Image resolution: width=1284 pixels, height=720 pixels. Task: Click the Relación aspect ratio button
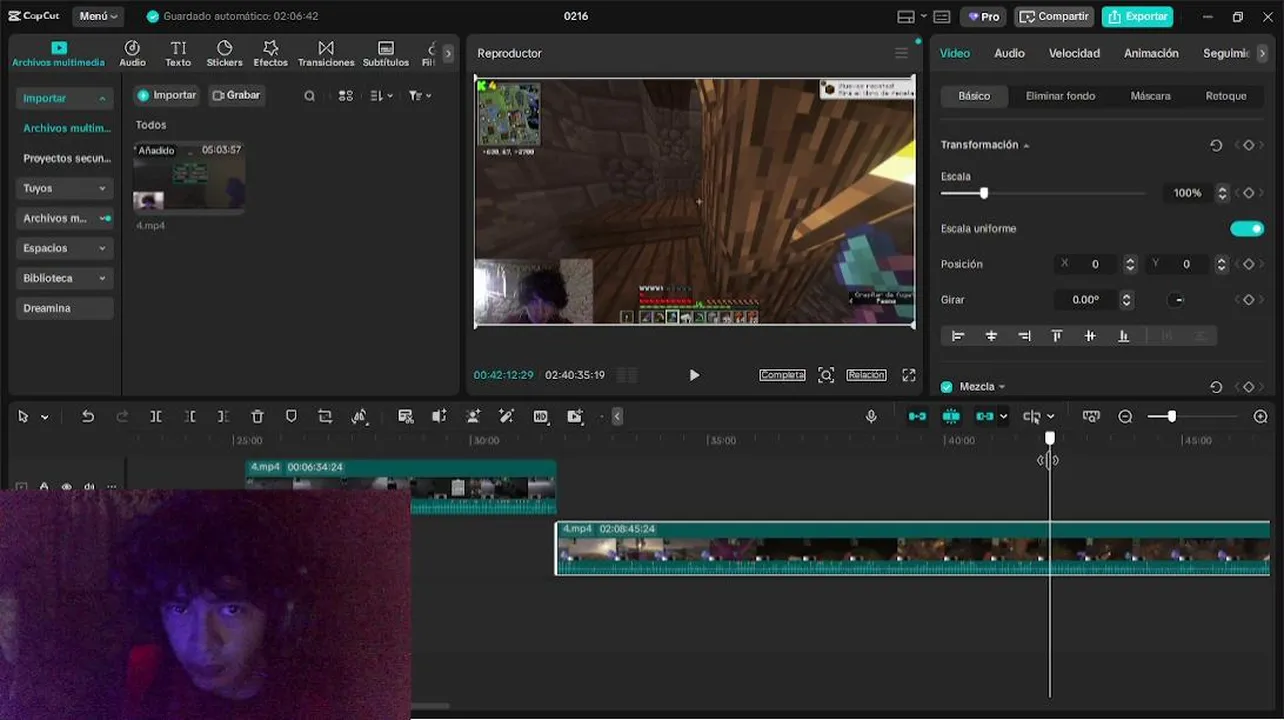866,375
